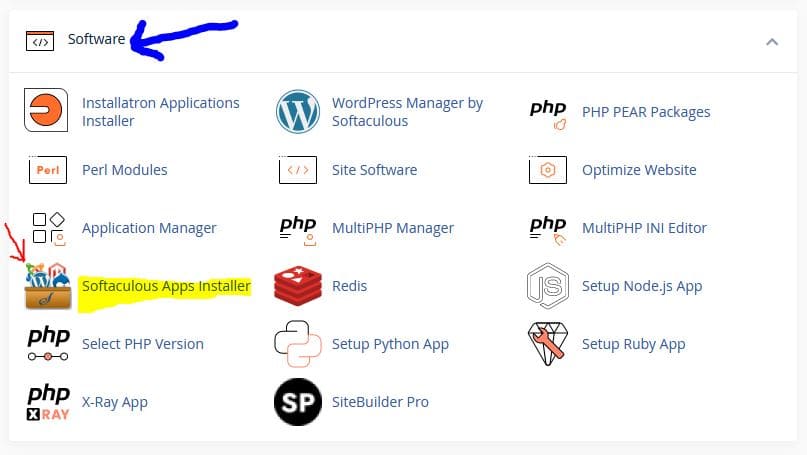Screen dimensions: 807x455
Task: Open the WordPress Manager by Softaculous icon
Action: click(x=297, y=111)
